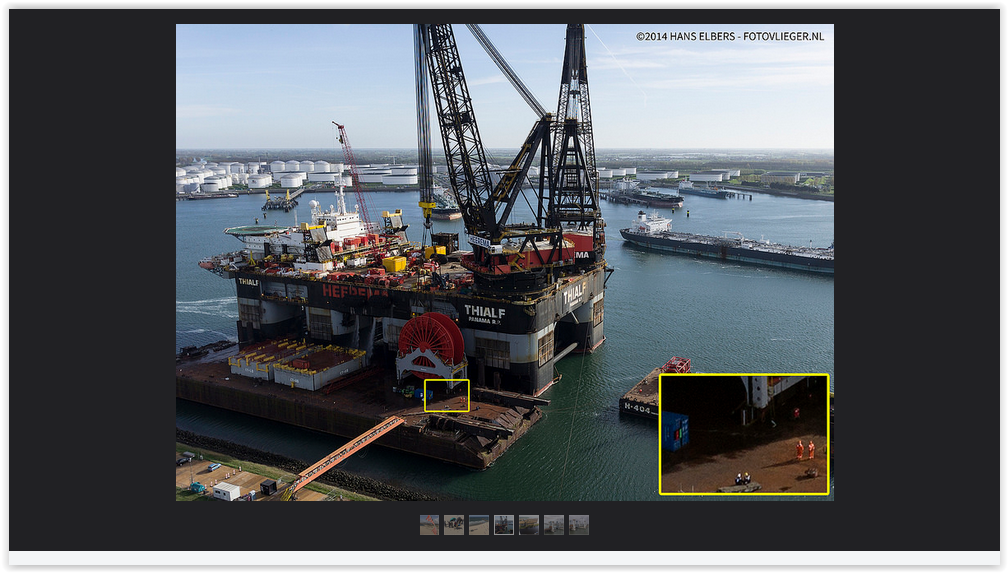This screenshot has height=573, width=1008.
Task: Click the orange gangway bridge to the quay
Action: 345,453
